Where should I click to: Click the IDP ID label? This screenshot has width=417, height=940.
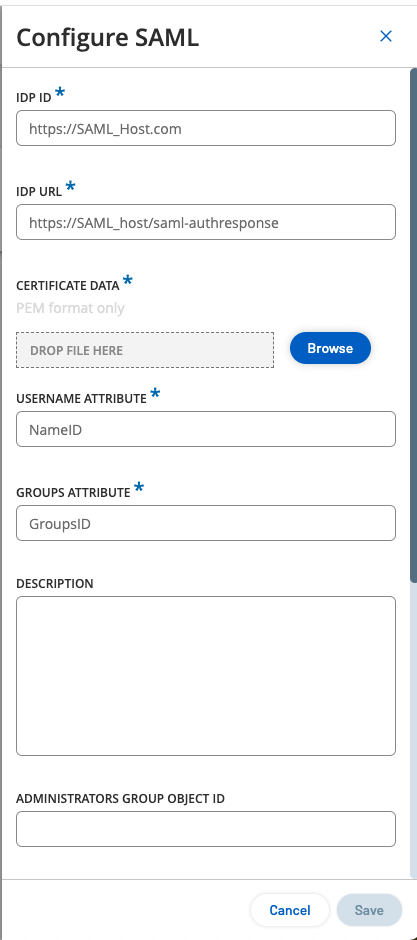pos(34,98)
